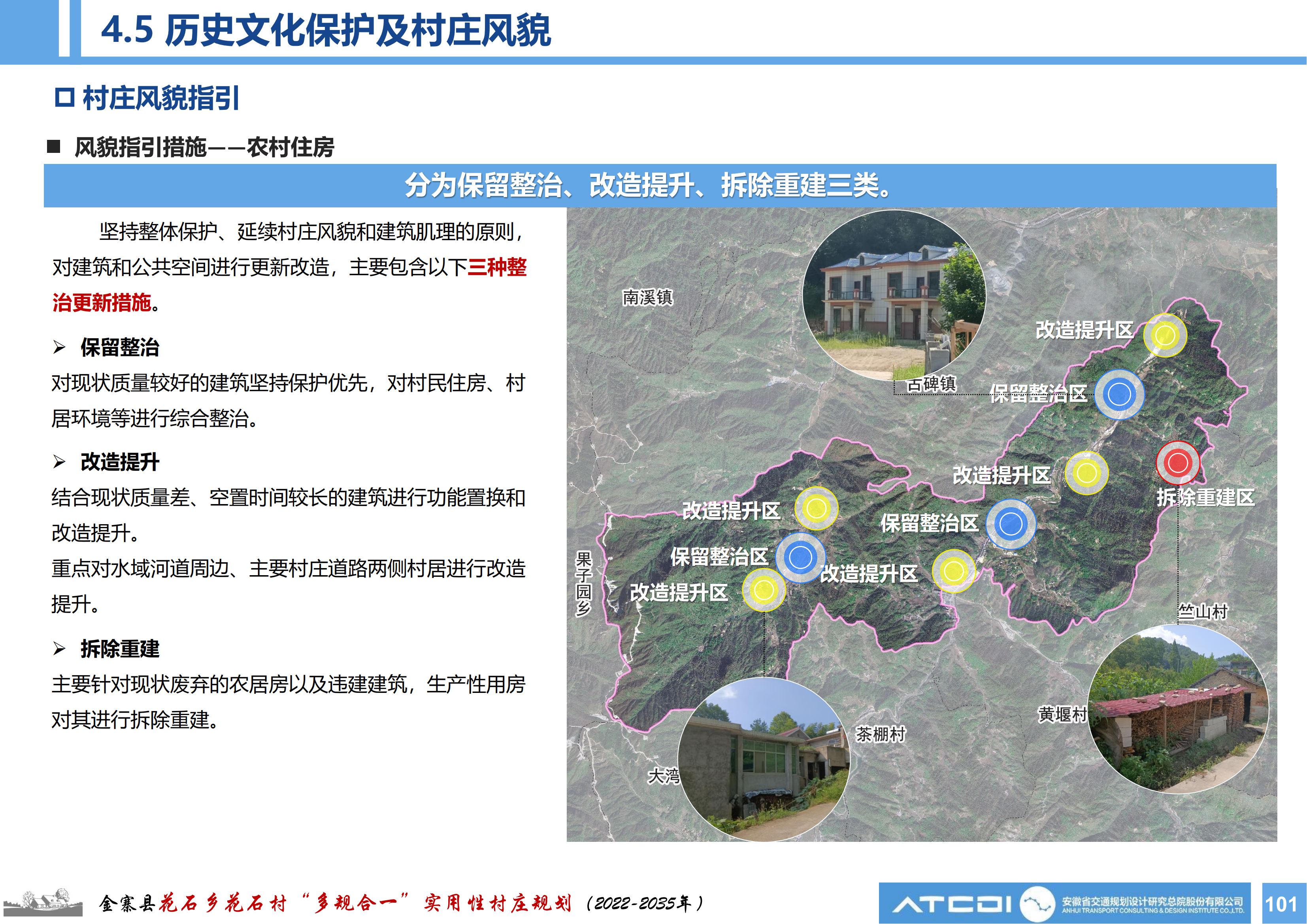Select the northernmost yellow 改造提升区 marker
1307x924 pixels.
(x=1165, y=335)
